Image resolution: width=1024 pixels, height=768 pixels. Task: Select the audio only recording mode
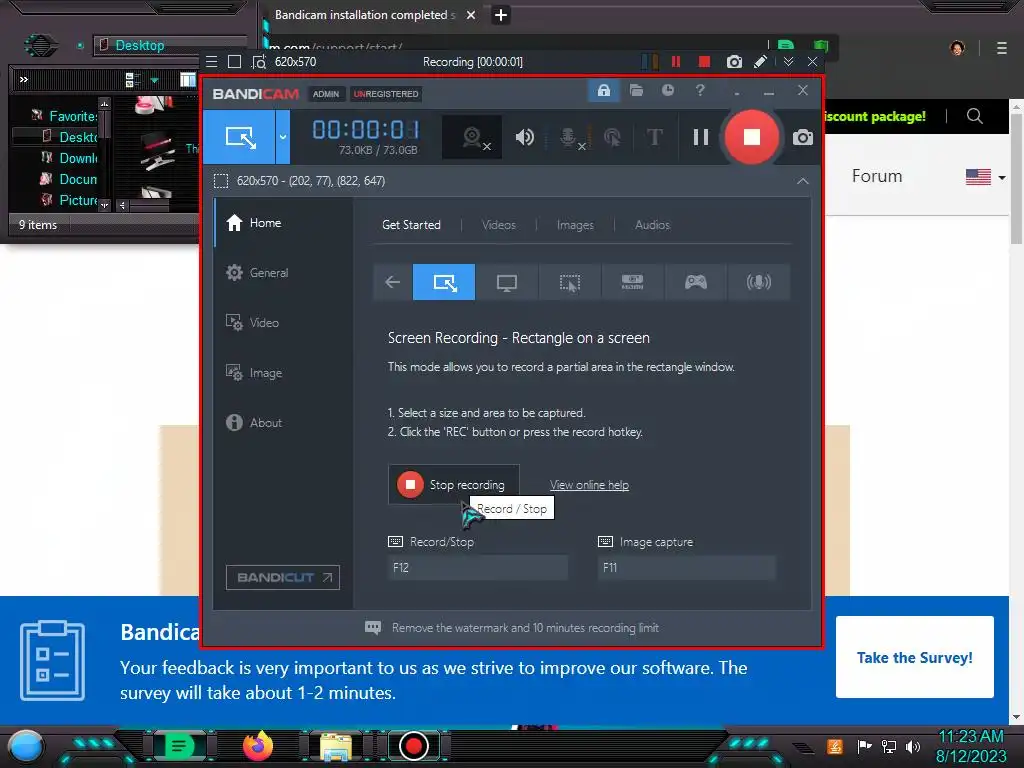coord(759,282)
